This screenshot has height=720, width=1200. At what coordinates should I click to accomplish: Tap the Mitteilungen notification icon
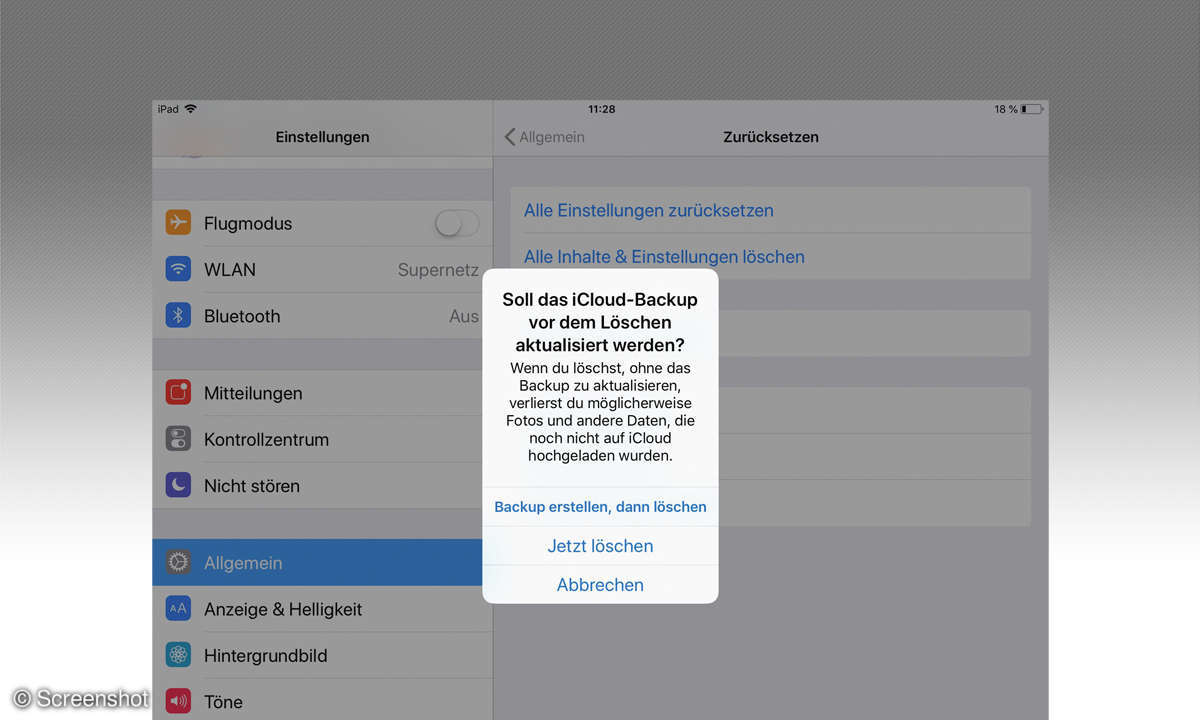(178, 393)
